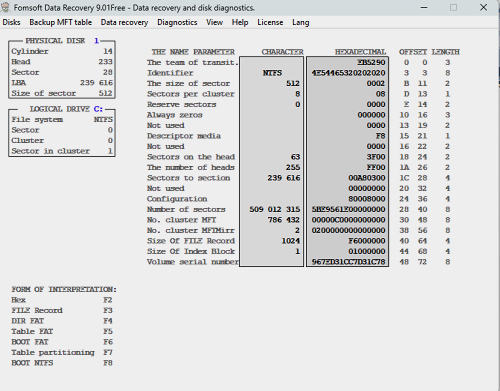Image resolution: width=500 pixels, height=391 pixels.
Task: Click the File system value NTFS
Action: pos(103,119)
